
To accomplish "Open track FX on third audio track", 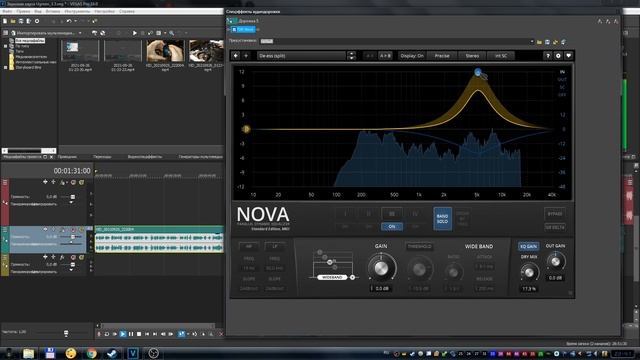I will (x=62, y=257).
